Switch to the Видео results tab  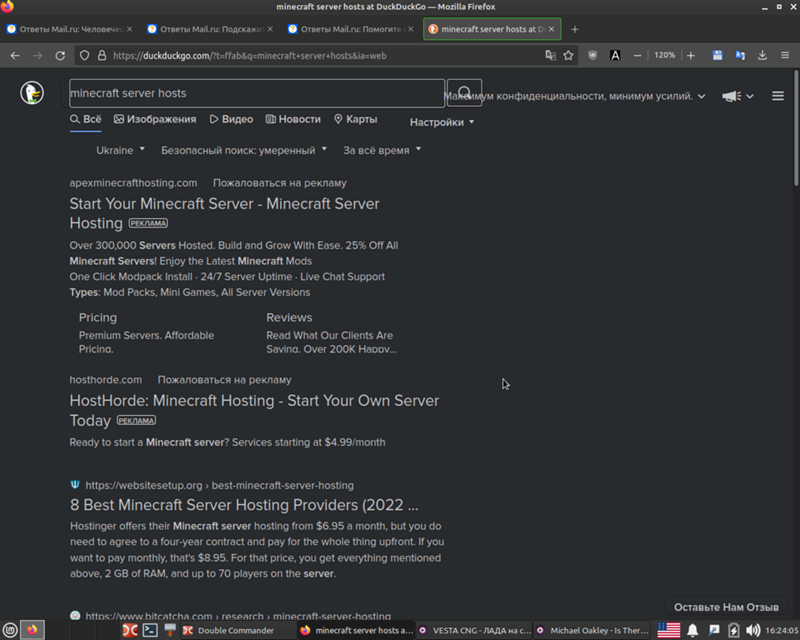pyautogui.click(x=231, y=119)
